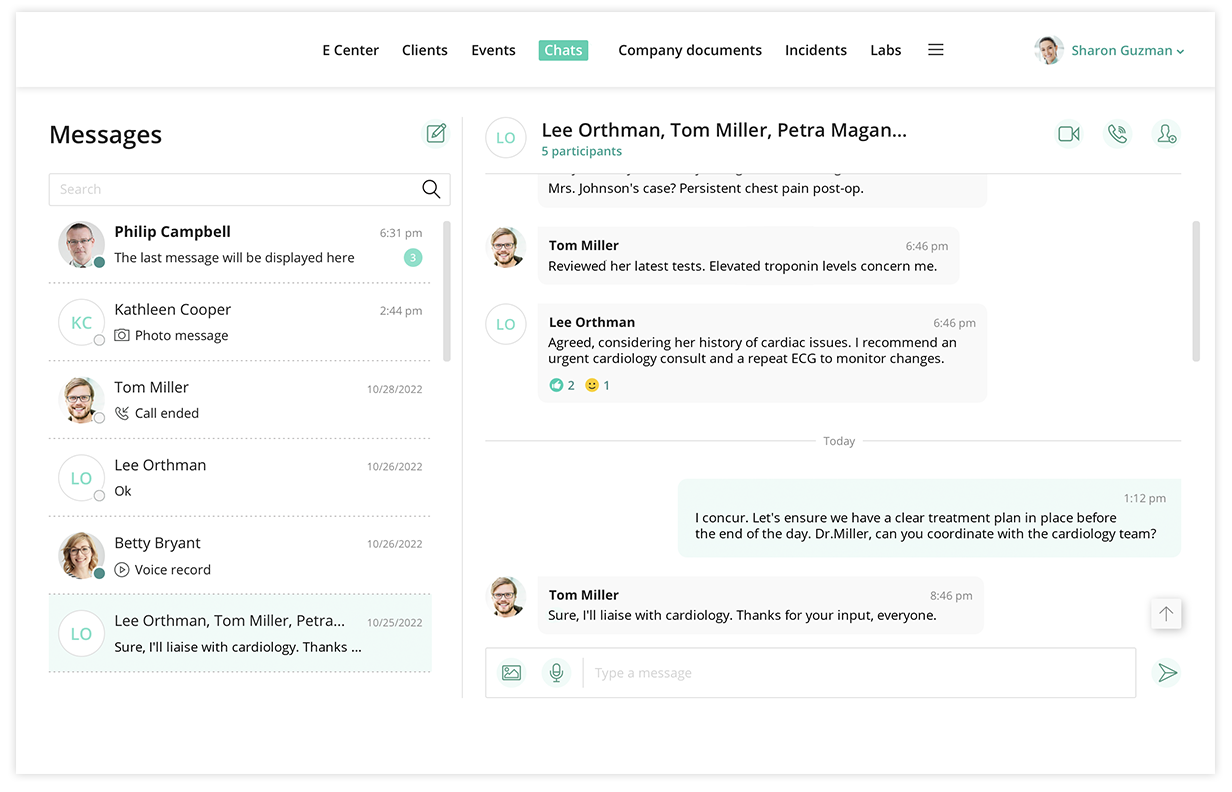Image resolution: width=1232 pixels, height=792 pixels.
Task: Add a participant to the group chat
Action: point(1166,134)
